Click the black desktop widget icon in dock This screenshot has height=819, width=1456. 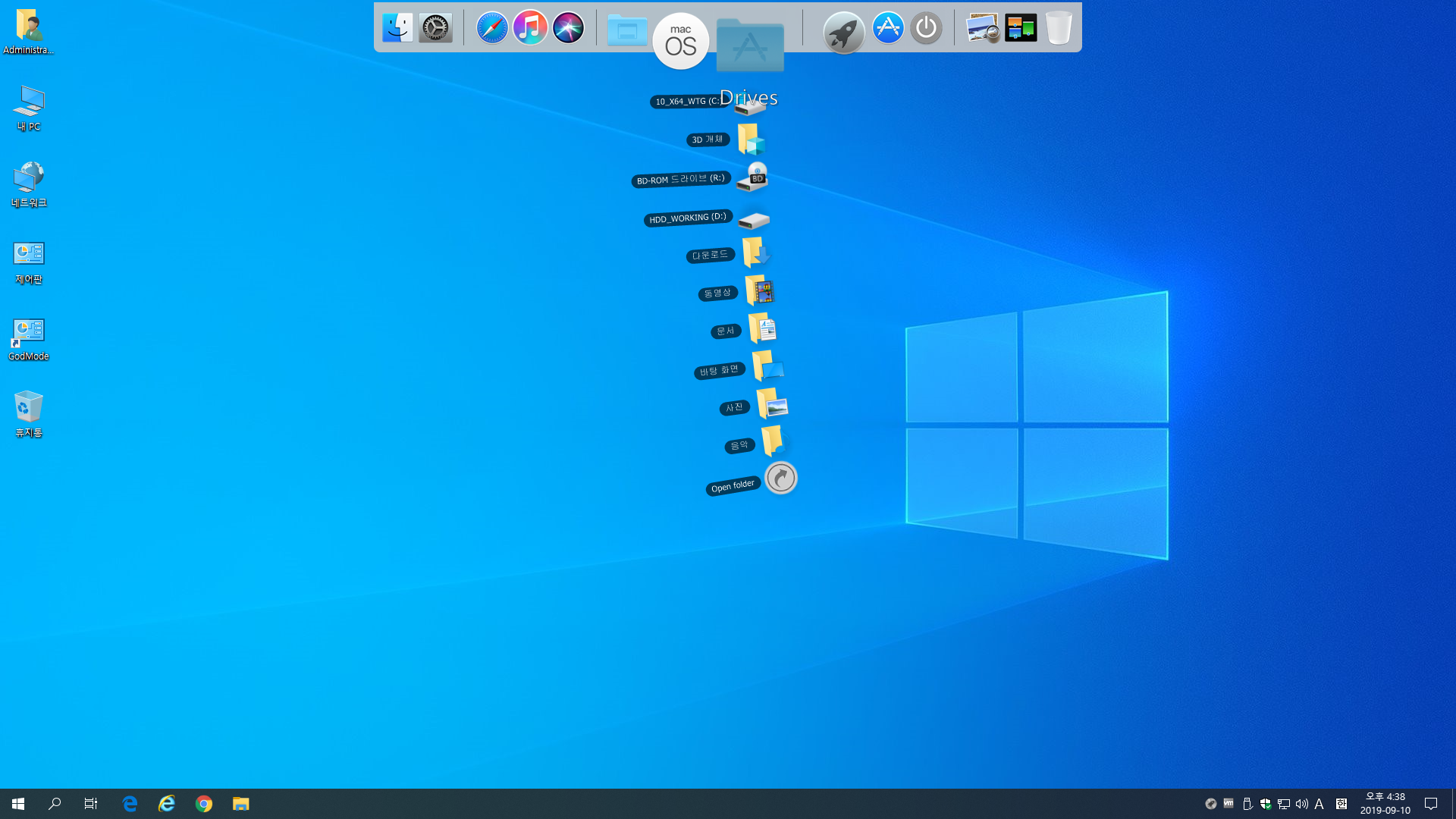1021,28
